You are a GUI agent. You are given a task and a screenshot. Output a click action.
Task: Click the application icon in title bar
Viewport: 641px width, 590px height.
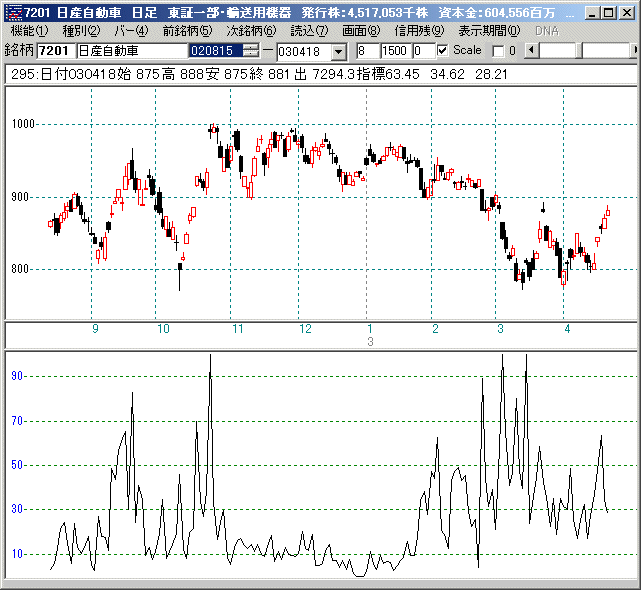pos(13,13)
